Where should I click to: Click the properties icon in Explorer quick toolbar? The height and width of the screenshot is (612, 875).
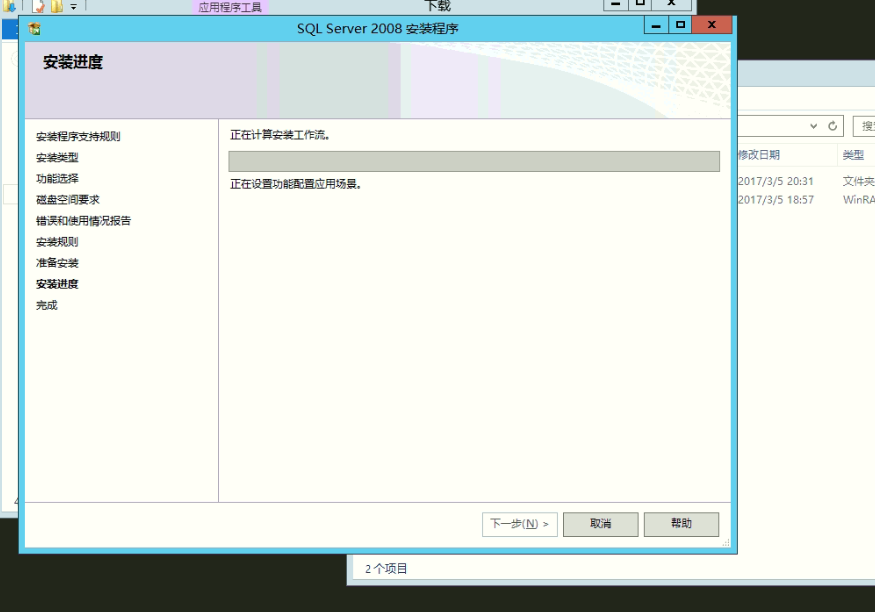39,6
